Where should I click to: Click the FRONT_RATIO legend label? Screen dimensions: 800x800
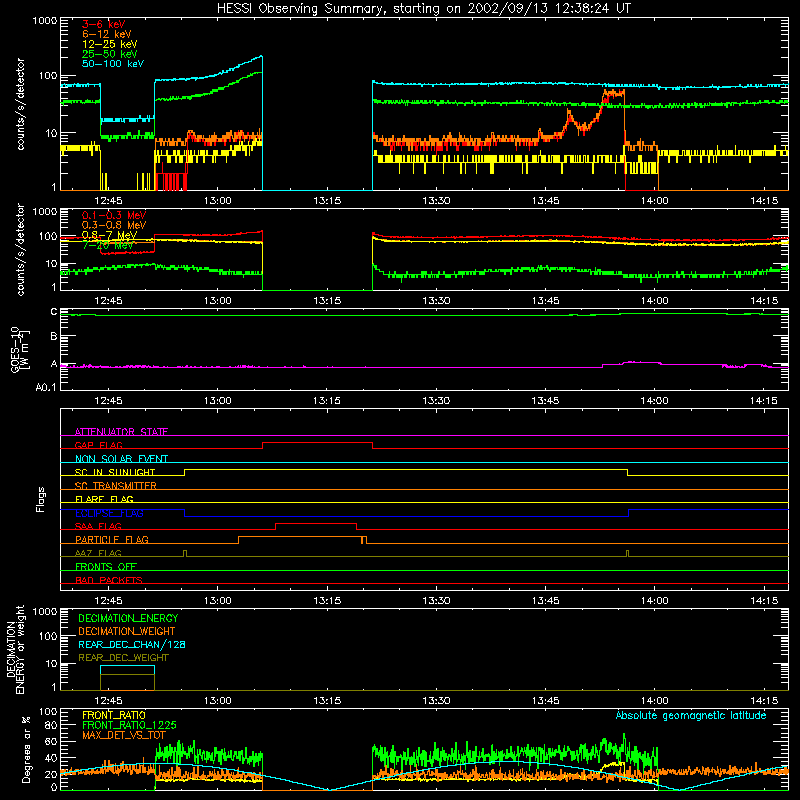[x=114, y=715]
